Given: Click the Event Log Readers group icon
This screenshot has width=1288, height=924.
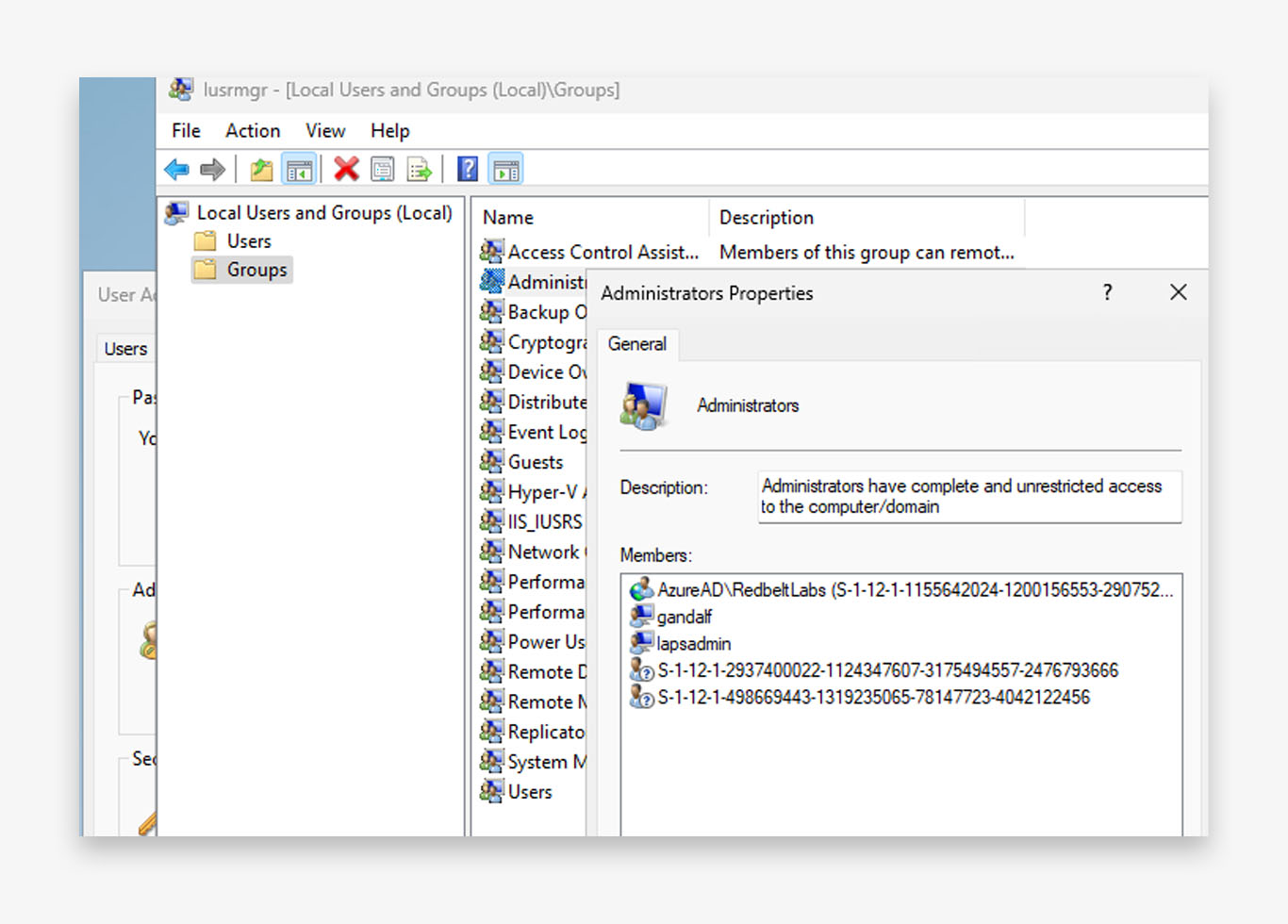Looking at the screenshot, I should coord(491,432).
